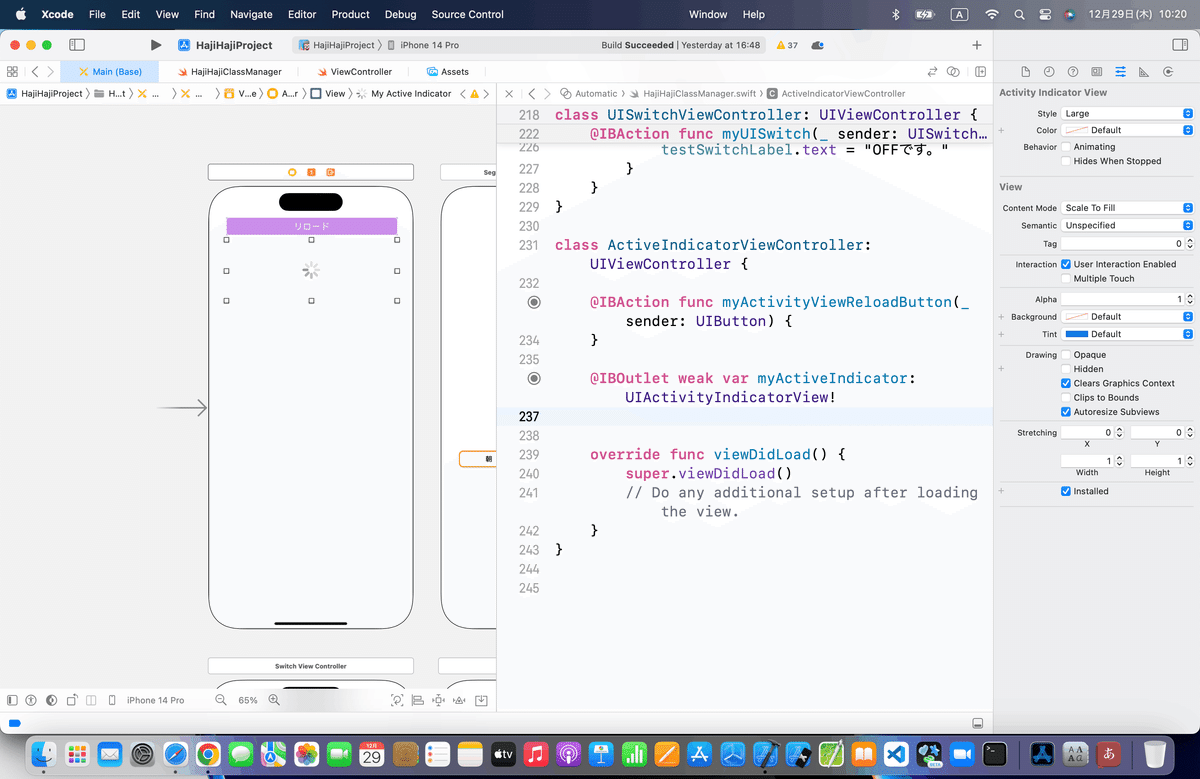Choose iPhone 14 Pro device in canvas bar
This screenshot has width=1200, height=779.
click(x=155, y=701)
